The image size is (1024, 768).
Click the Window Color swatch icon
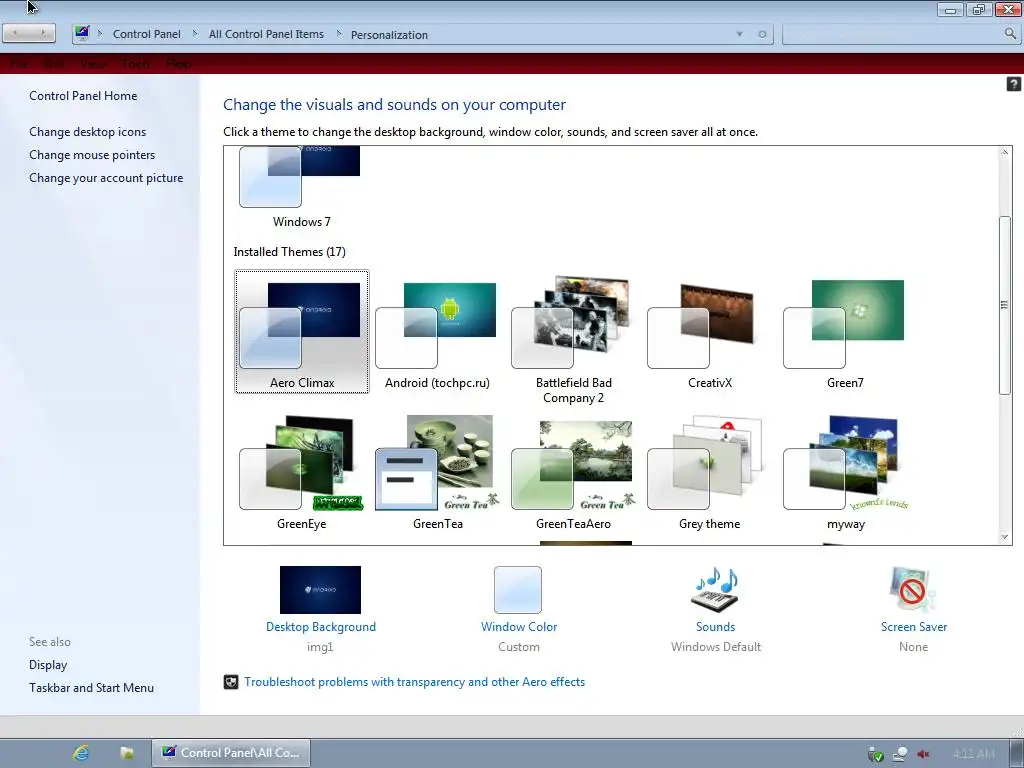(x=518, y=590)
